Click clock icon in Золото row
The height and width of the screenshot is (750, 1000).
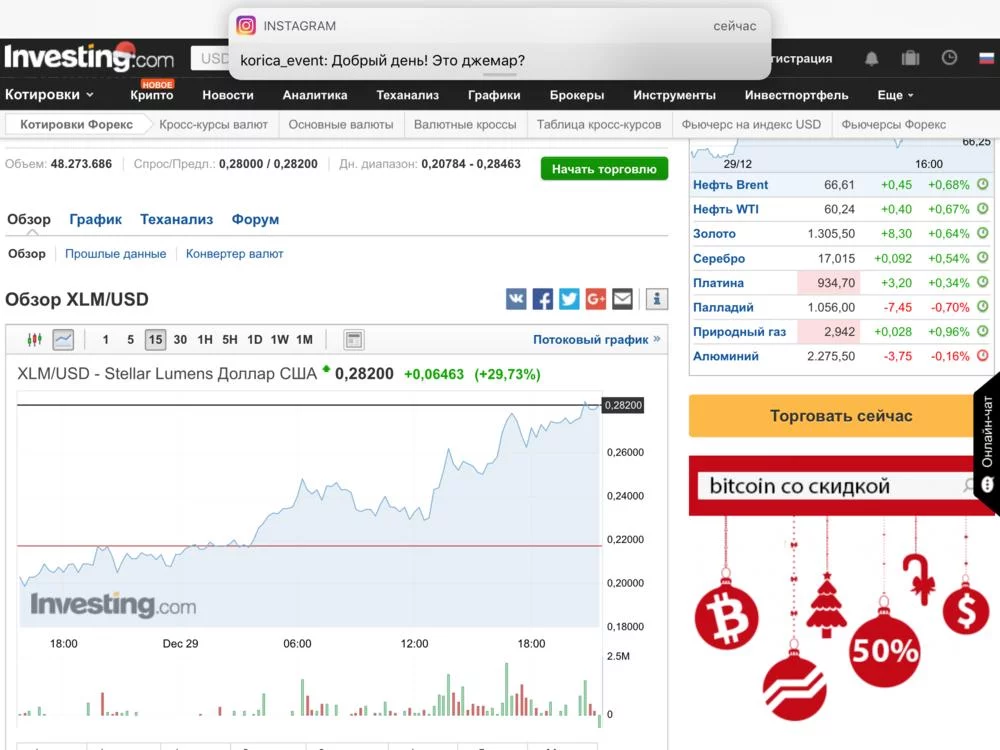click(x=983, y=233)
